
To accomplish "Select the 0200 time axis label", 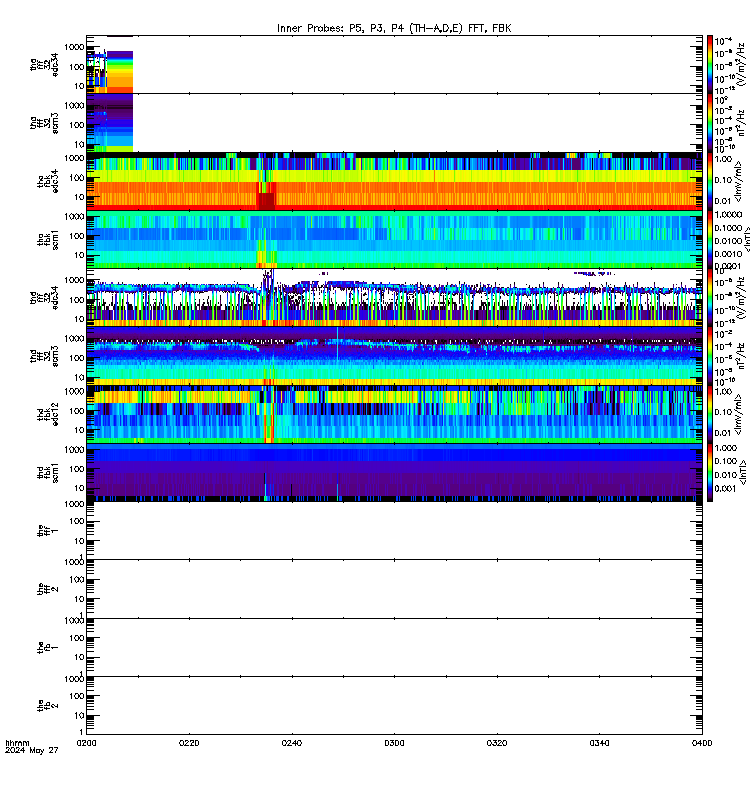I will point(86,743).
